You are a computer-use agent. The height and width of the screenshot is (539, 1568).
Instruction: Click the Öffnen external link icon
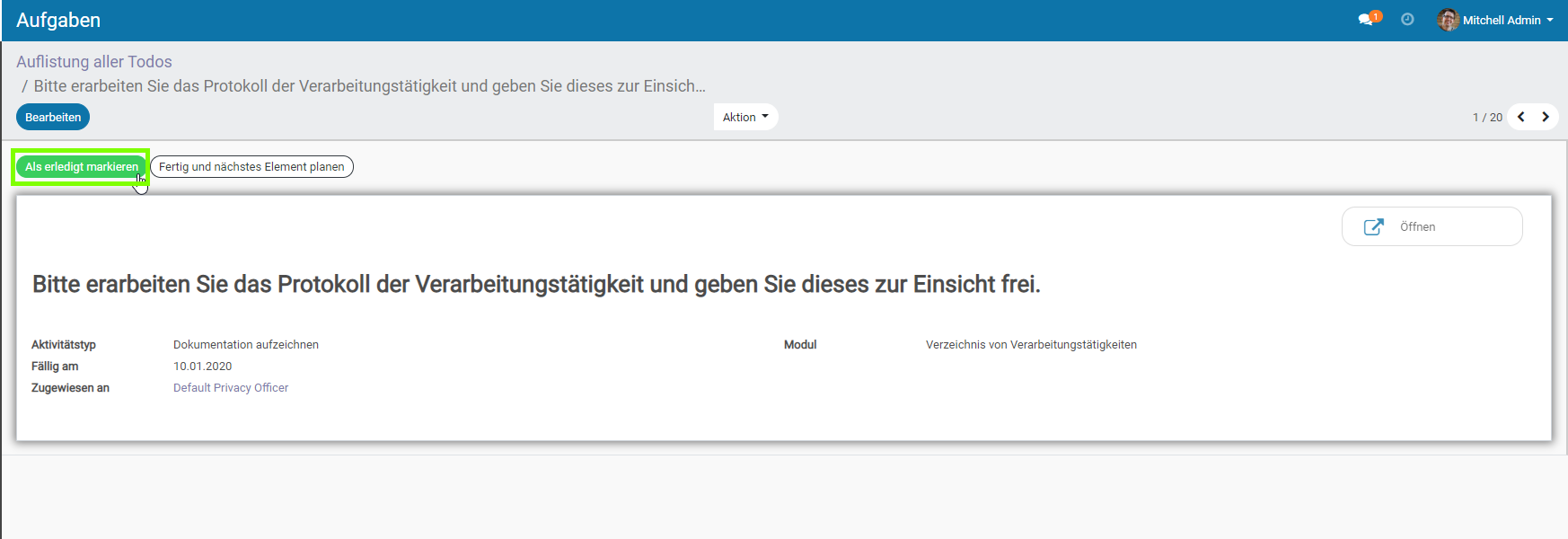click(1373, 227)
